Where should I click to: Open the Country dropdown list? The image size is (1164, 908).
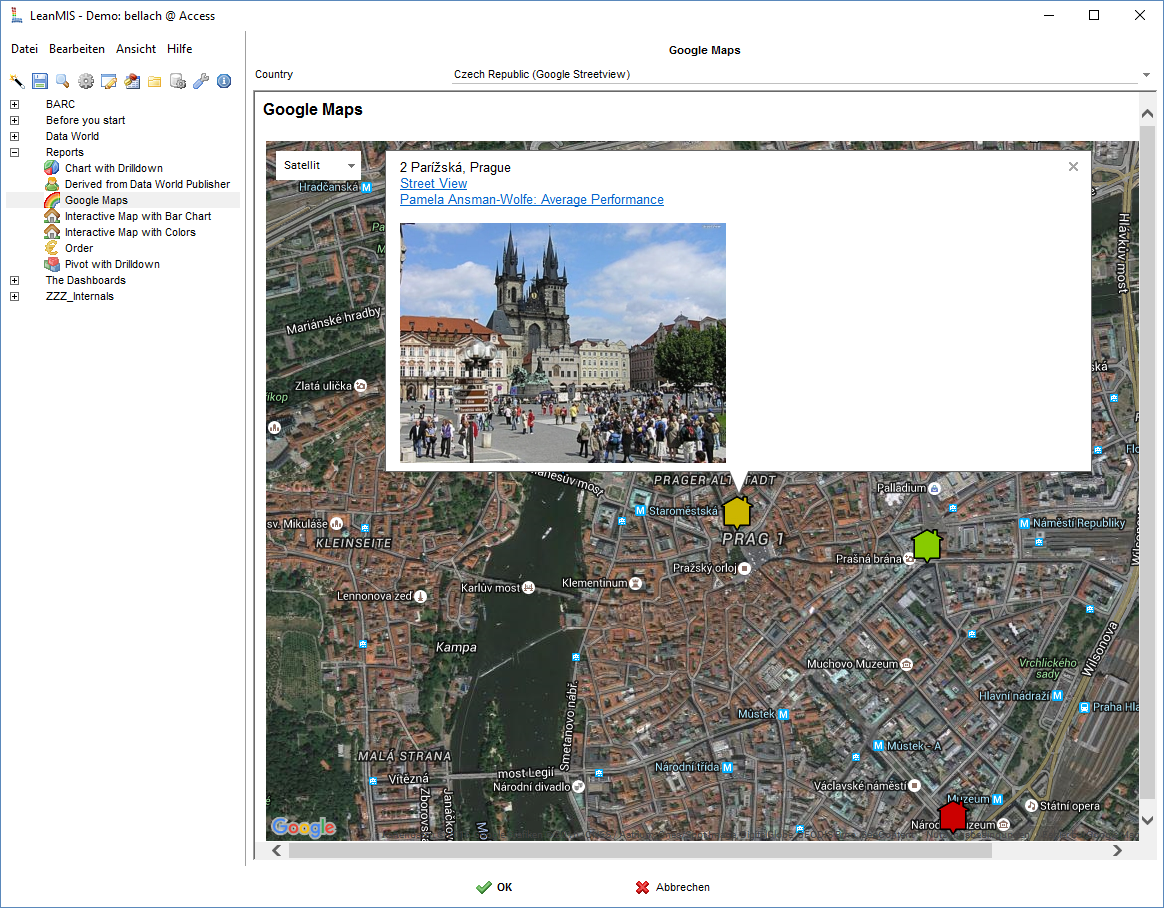click(x=1146, y=75)
